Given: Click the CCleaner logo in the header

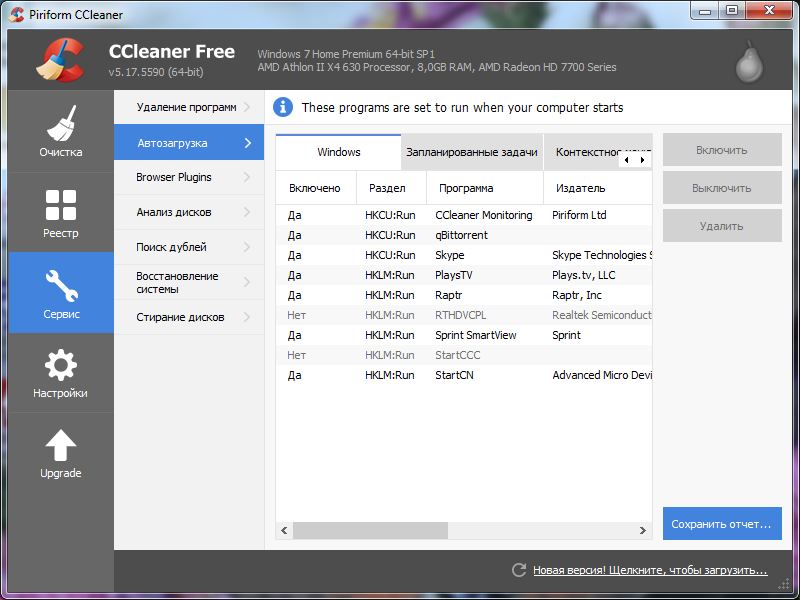Looking at the screenshot, I should pos(60,59).
